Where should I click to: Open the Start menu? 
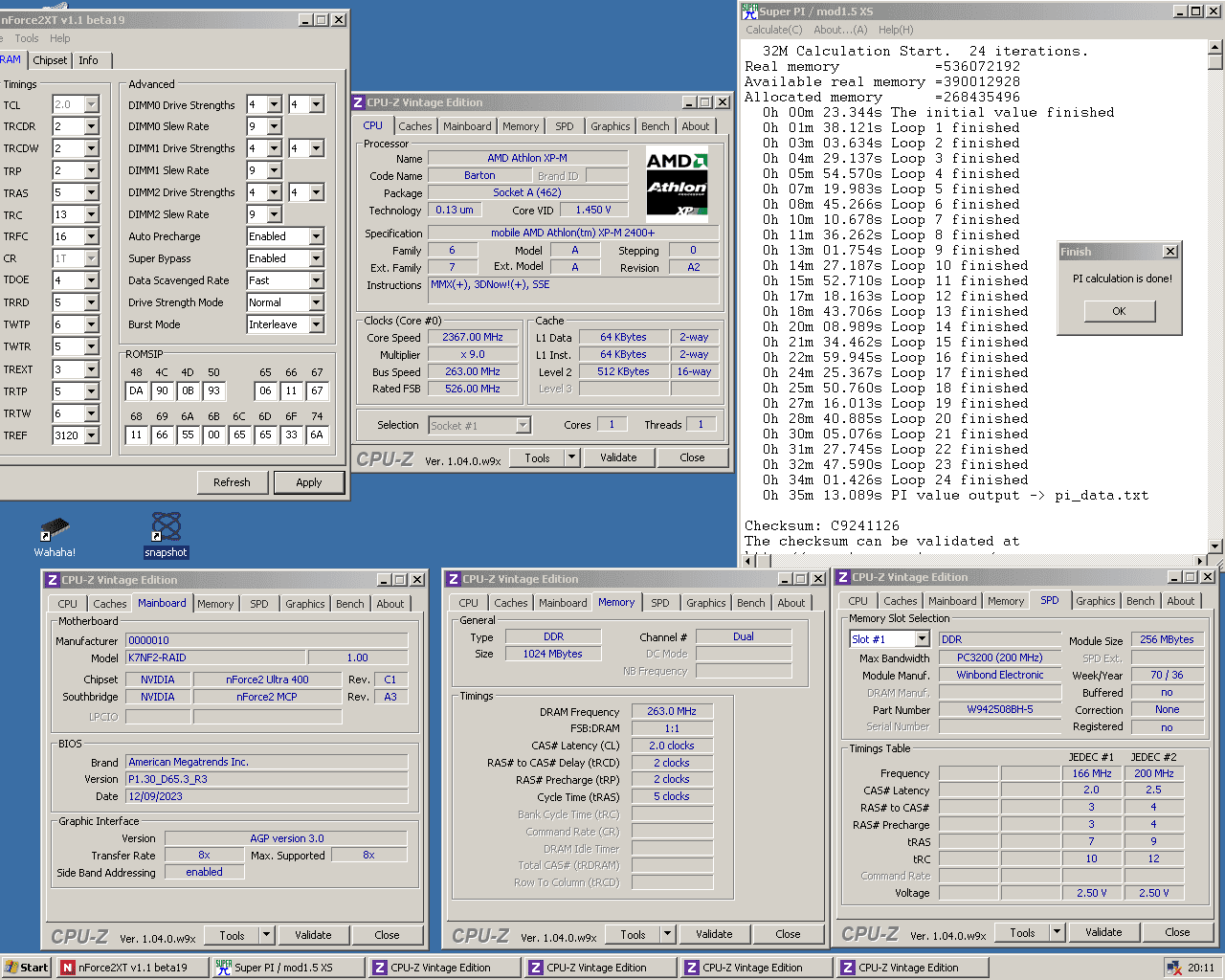[27, 968]
